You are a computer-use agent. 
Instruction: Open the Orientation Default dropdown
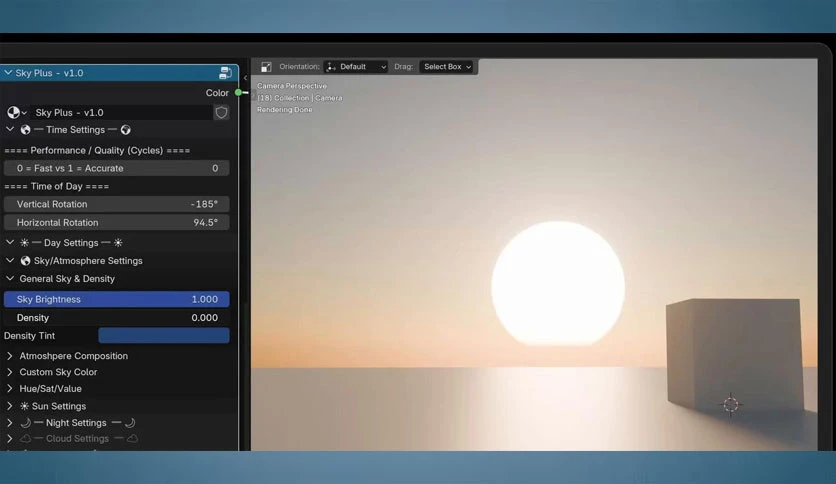coord(356,67)
